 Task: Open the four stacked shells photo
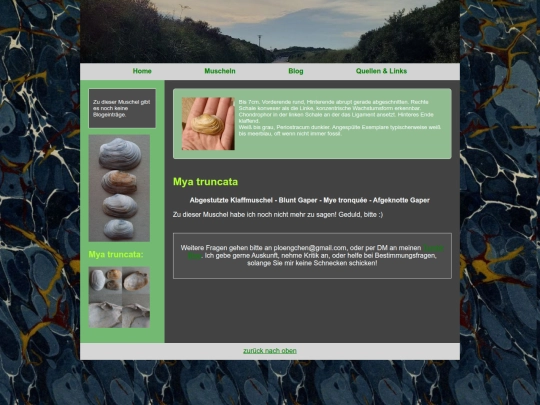point(119,188)
